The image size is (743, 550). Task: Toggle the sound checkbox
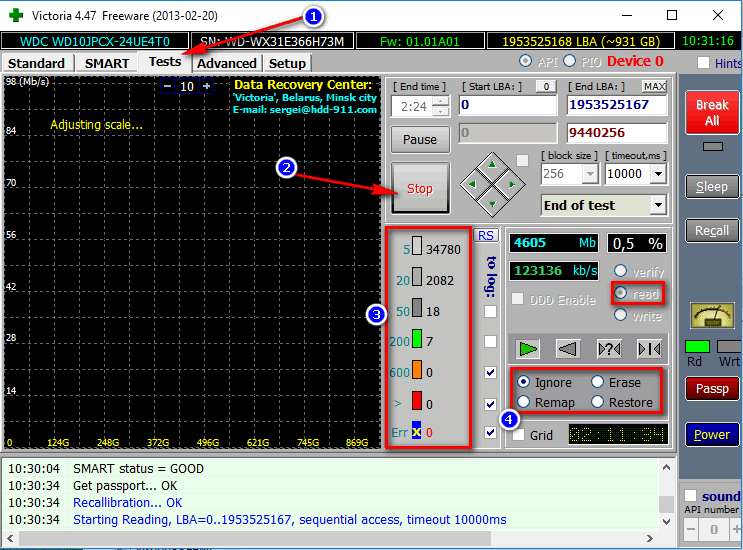pos(690,496)
